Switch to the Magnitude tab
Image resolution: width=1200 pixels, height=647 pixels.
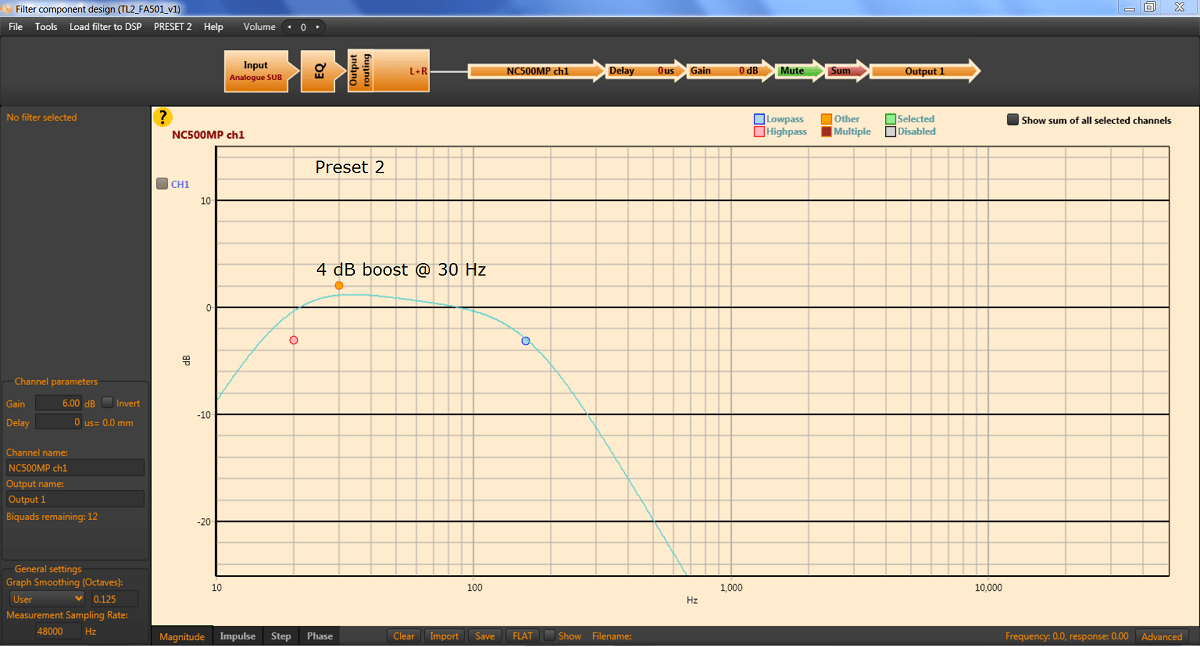click(x=182, y=636)
